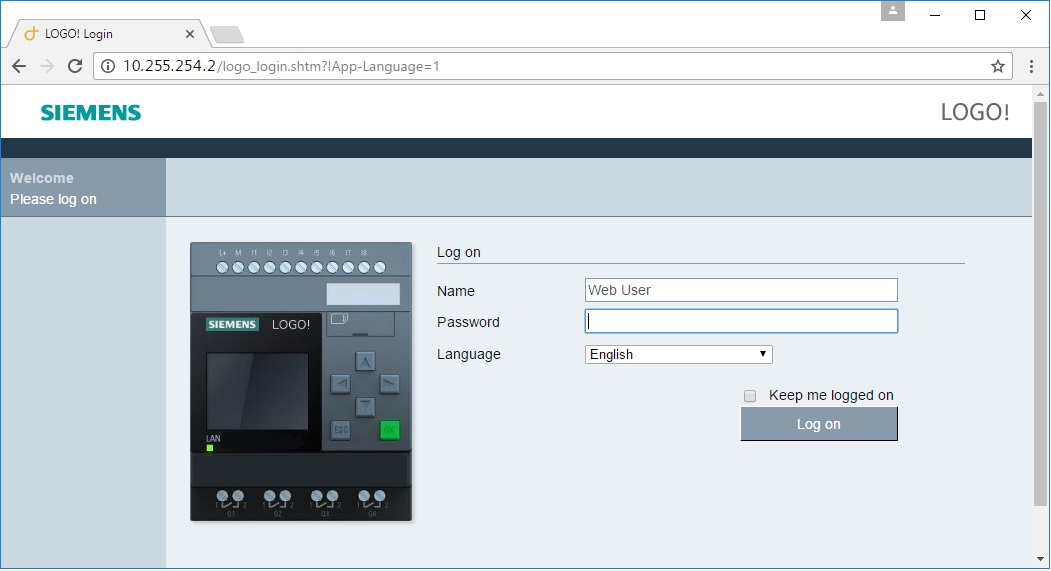
Task: Click the right arrow key on device
Action: pyautogui.click(x=389, y=384)
